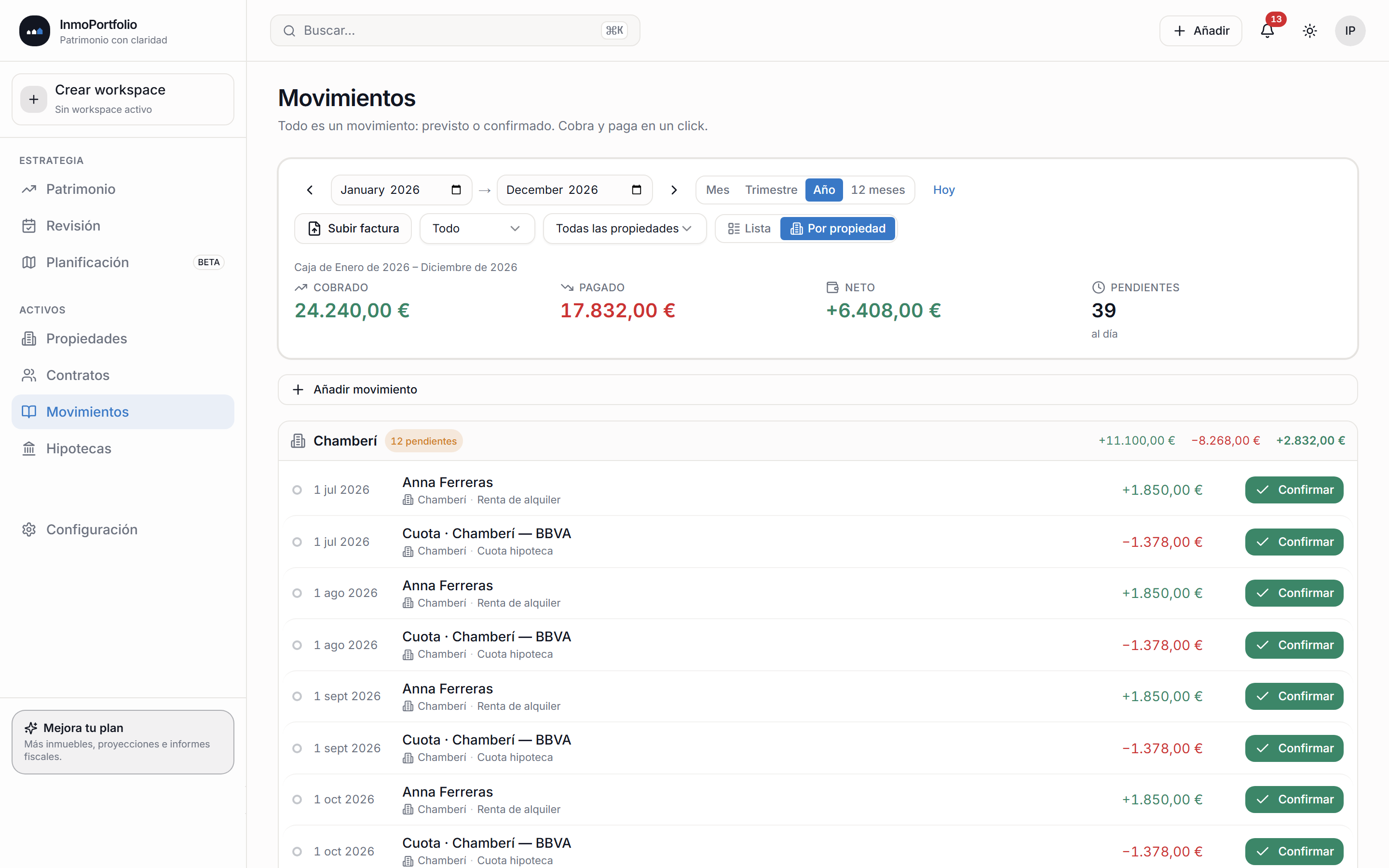Click Añadir movimiento bar

point(817,390)
